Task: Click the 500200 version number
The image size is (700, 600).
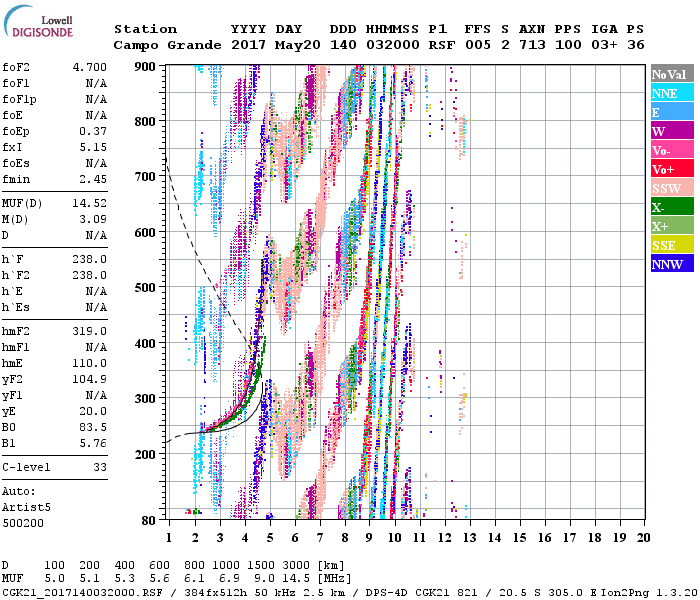Action: point(23,523)
